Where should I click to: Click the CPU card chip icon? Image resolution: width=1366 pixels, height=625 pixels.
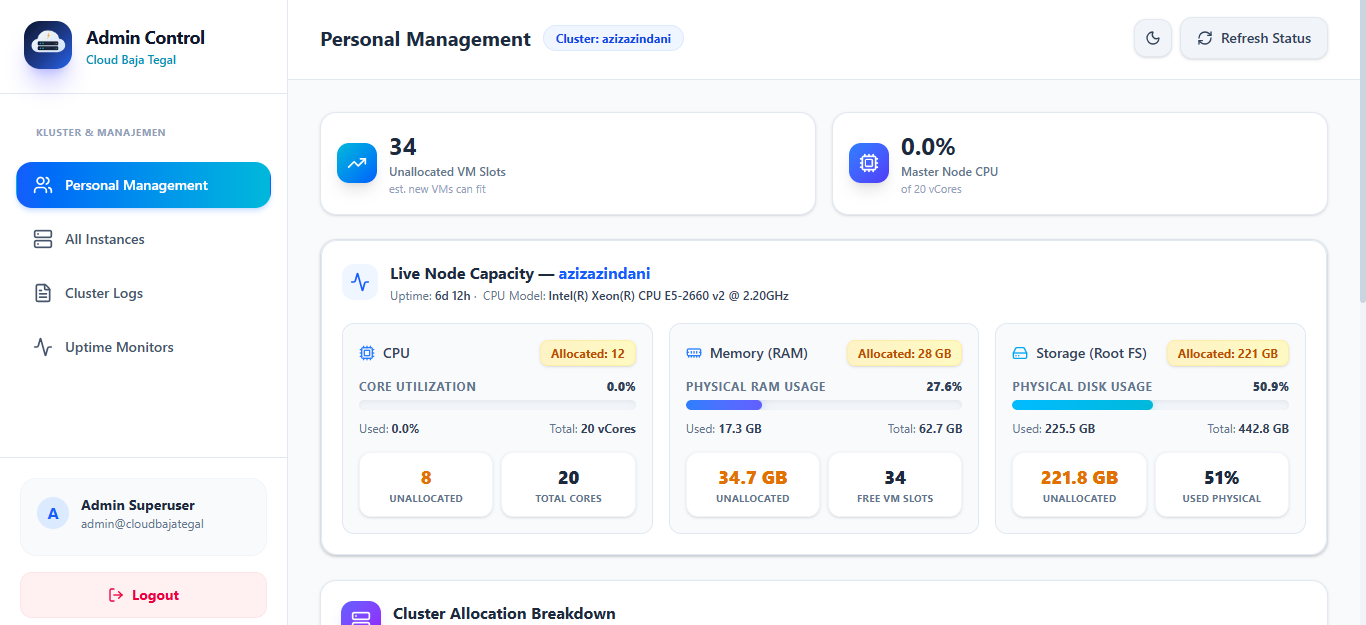[367, 353]
